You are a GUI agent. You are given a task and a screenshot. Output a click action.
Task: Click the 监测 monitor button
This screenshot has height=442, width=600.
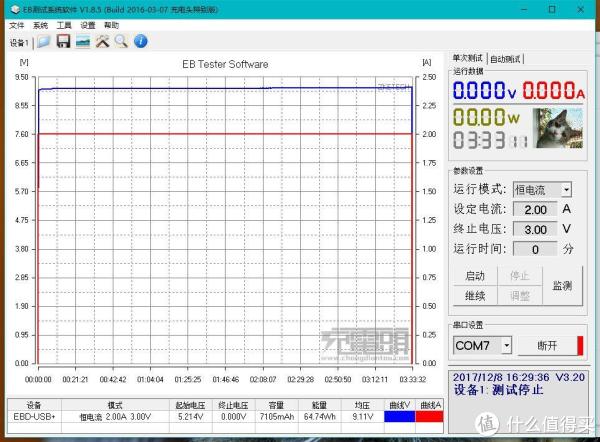562,285
